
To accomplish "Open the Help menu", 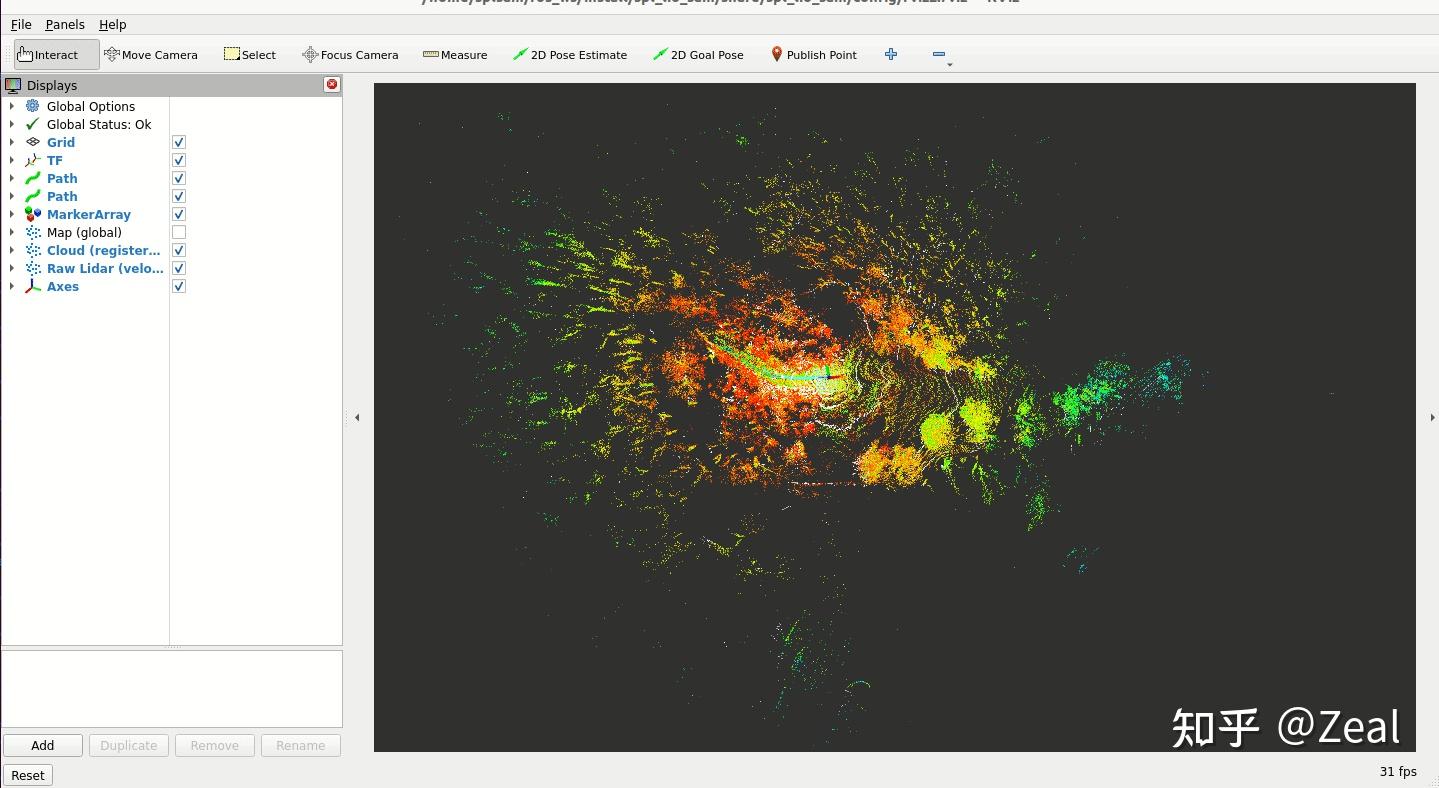I will pos(113,24).
